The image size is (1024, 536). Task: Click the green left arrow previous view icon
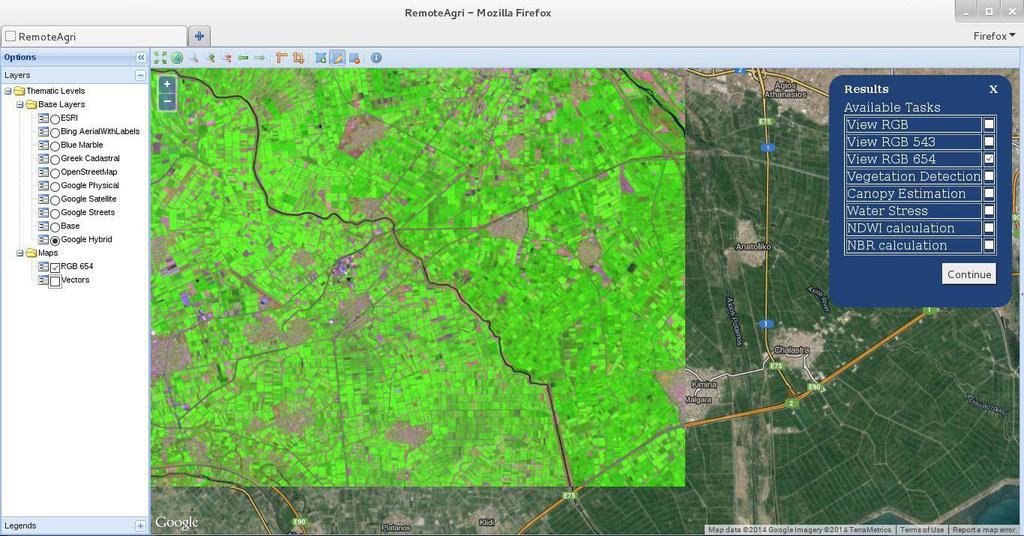pyautogui.click(x=243, y=58)
